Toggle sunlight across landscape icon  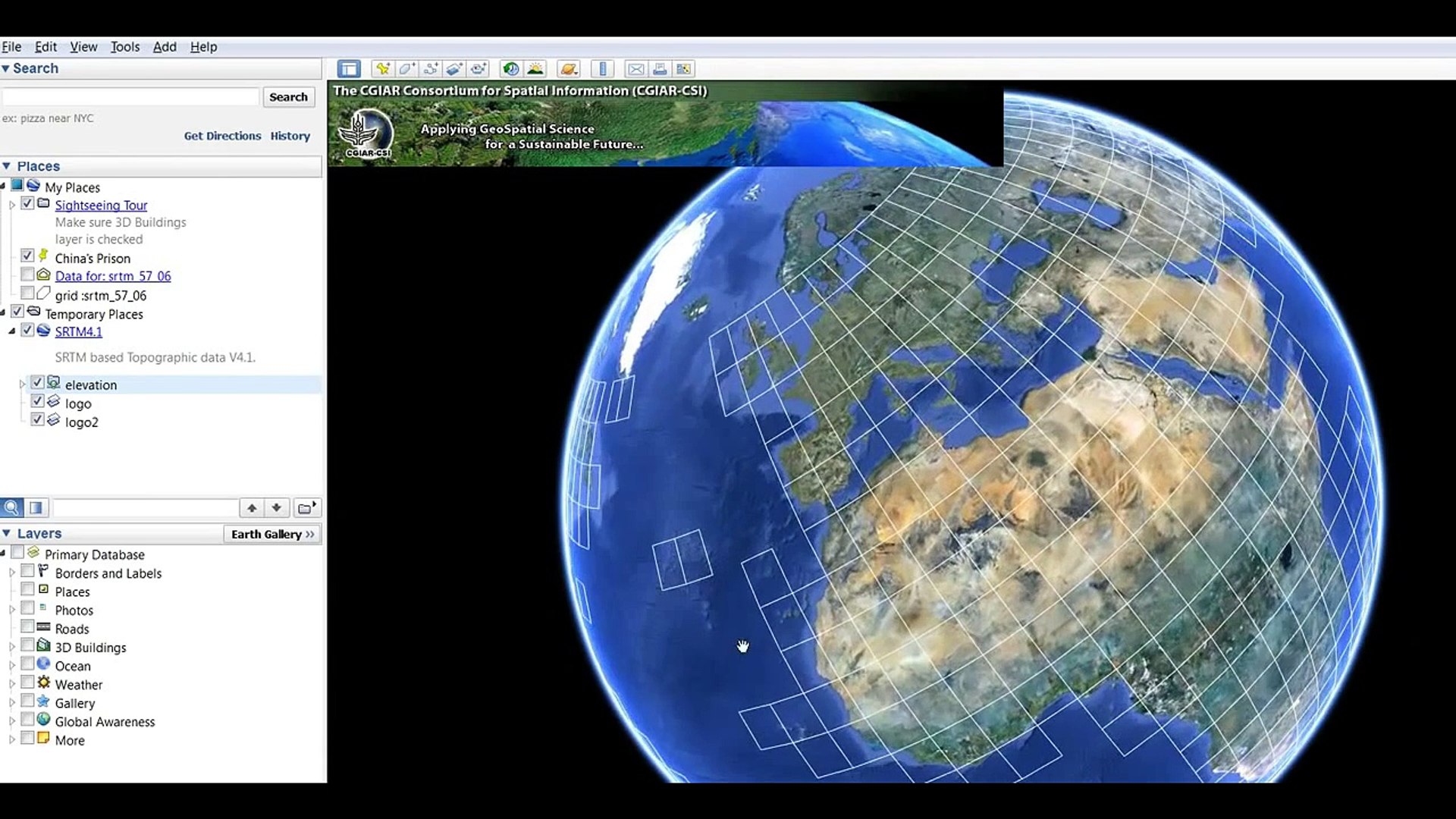(535, 69)
